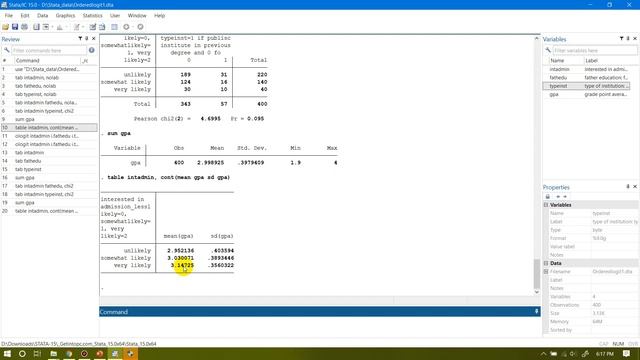
Task: Click previous variable arrow in Properties
Action: coord(558,196)
